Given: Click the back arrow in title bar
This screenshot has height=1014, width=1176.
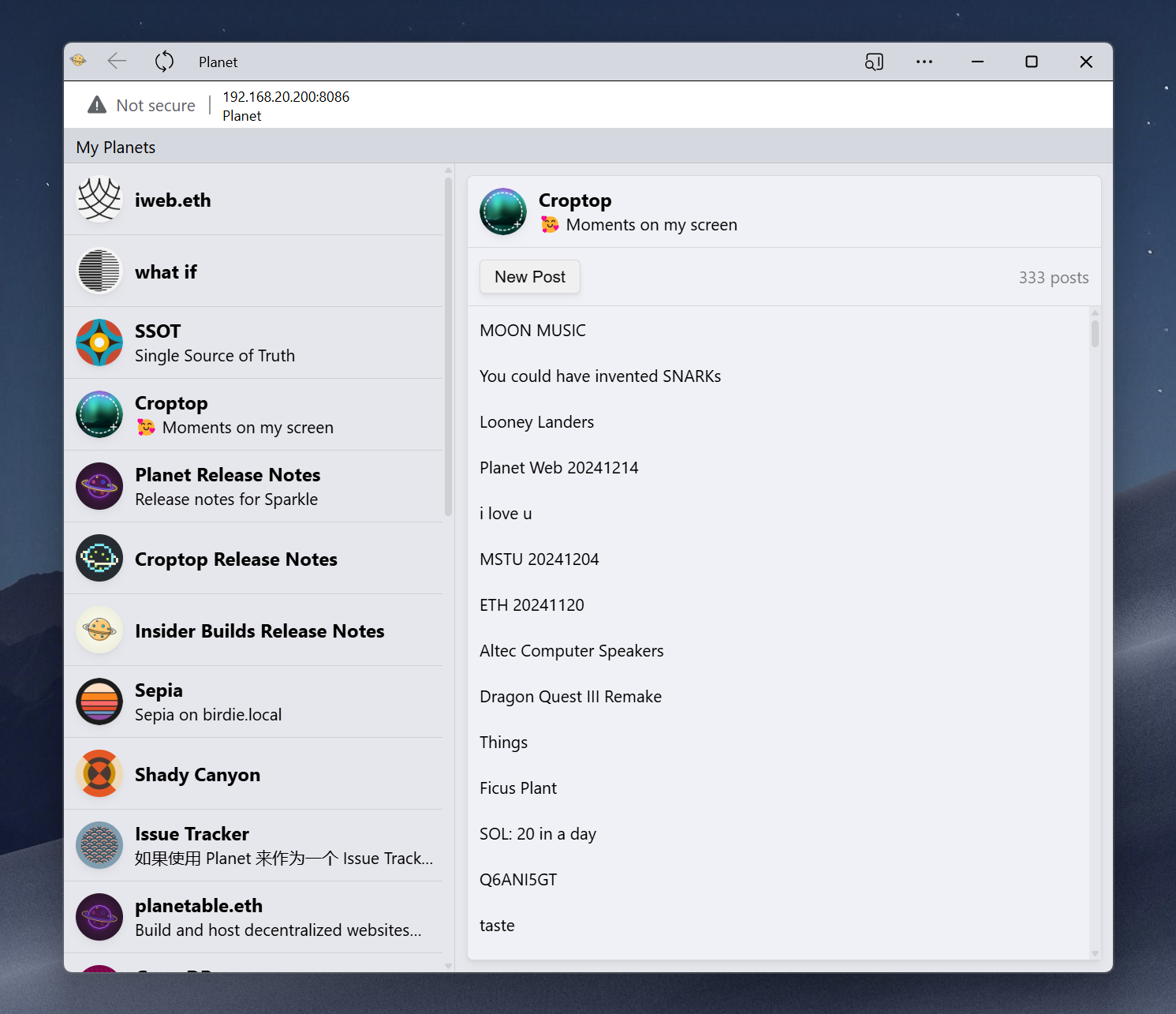Looking at the screenshot, I should click(117, 62).
